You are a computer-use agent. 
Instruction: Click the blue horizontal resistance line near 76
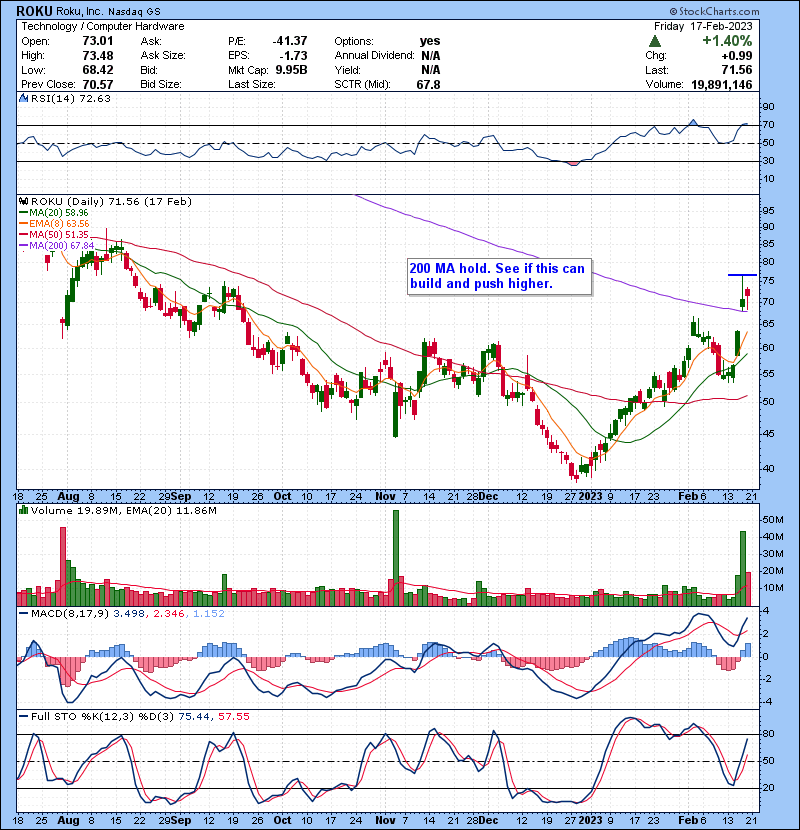pyautogui.click(x=742, y=275)
